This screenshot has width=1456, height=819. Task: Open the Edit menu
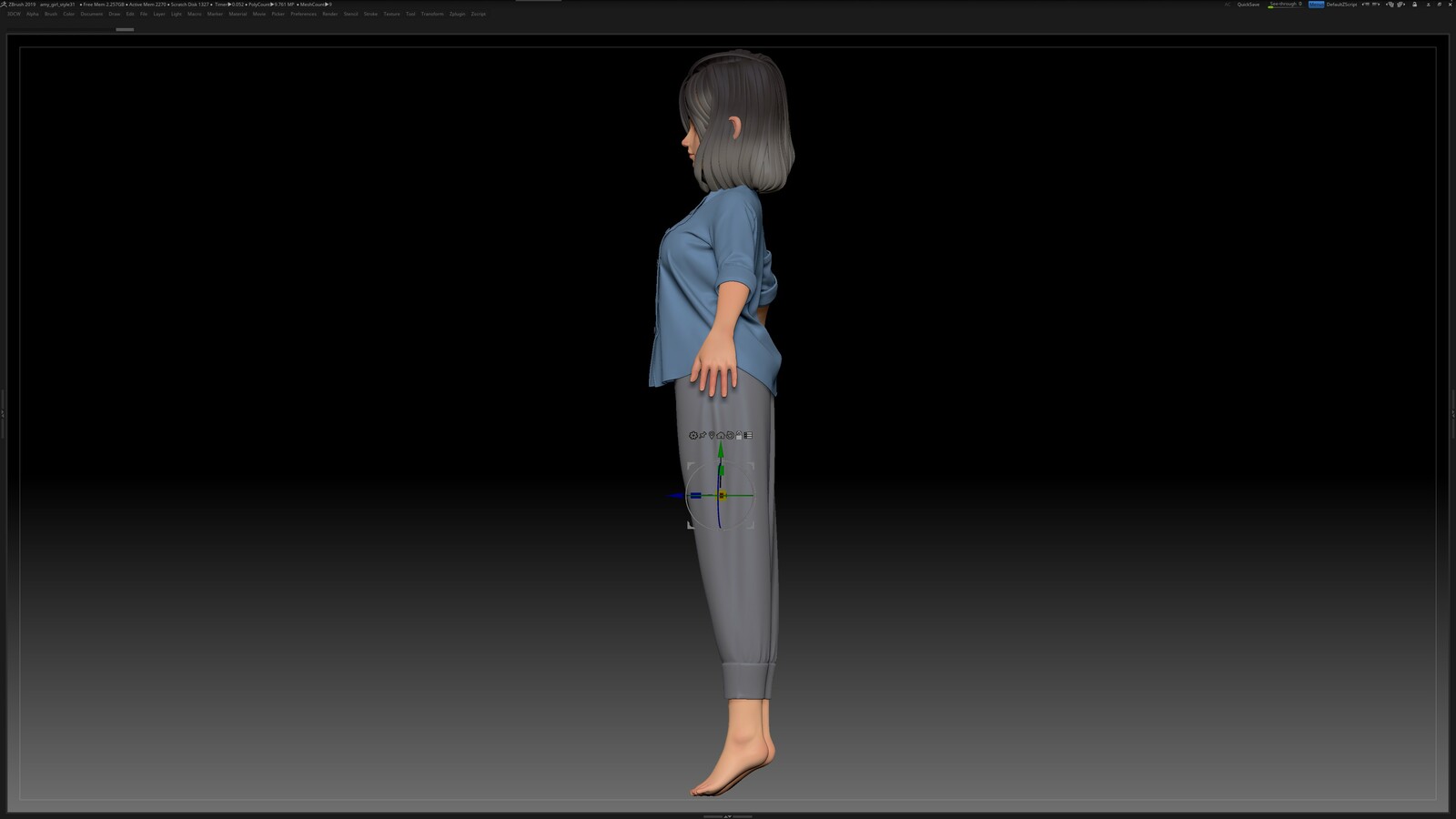tap(130, 14)
